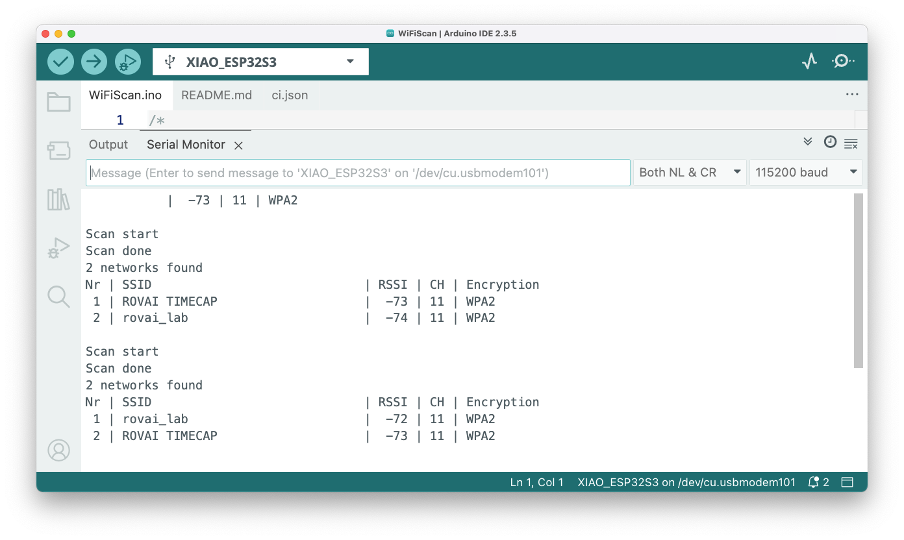Open the Library Manager sidebar icon
This screenshot has height=540, width=904.
[x=59, y=199]
